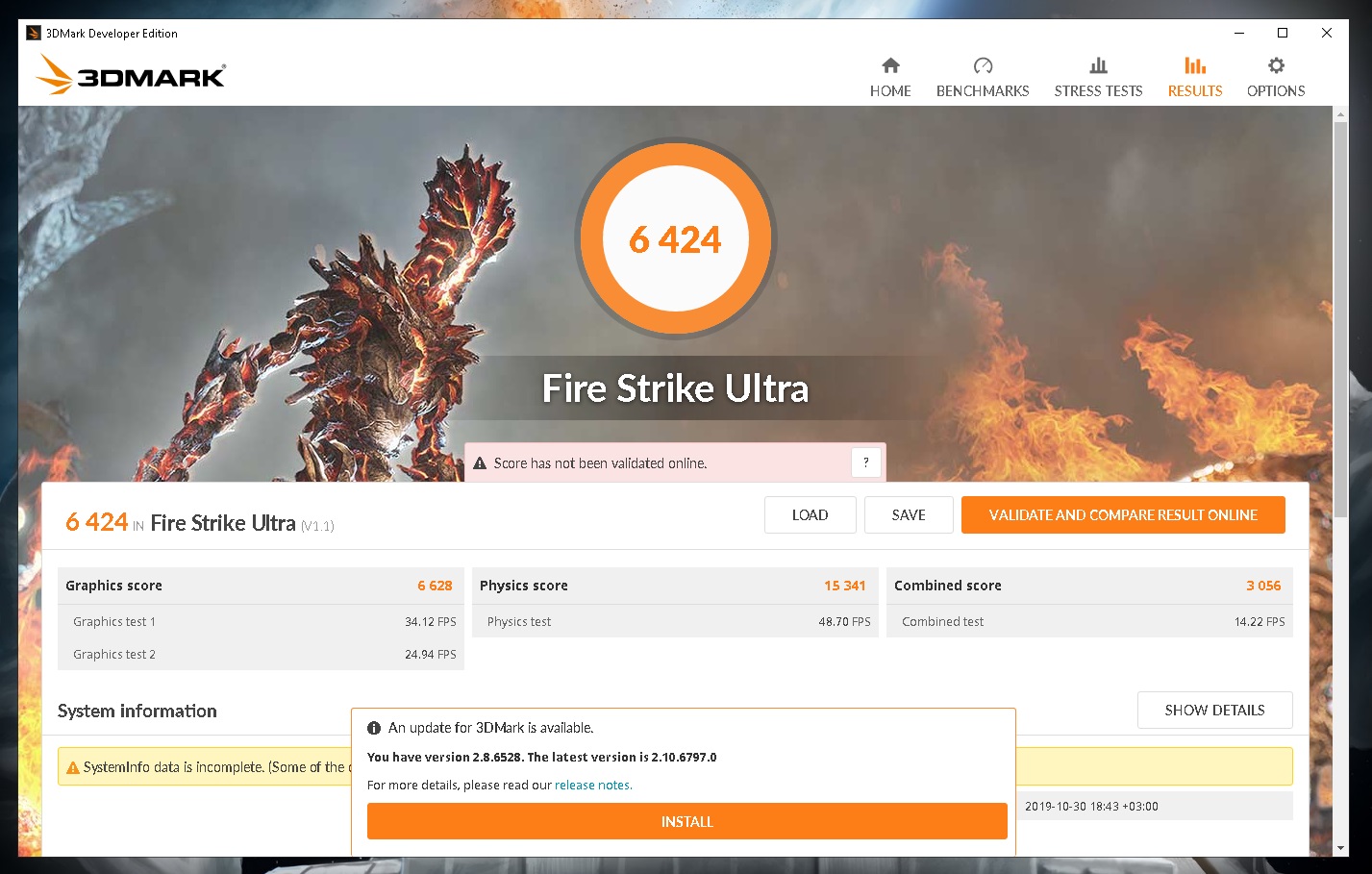The height and width of the screenshot is (874, 1372).
Task: Click the 48.70 FPS value
Action: (x=844, y=622)
